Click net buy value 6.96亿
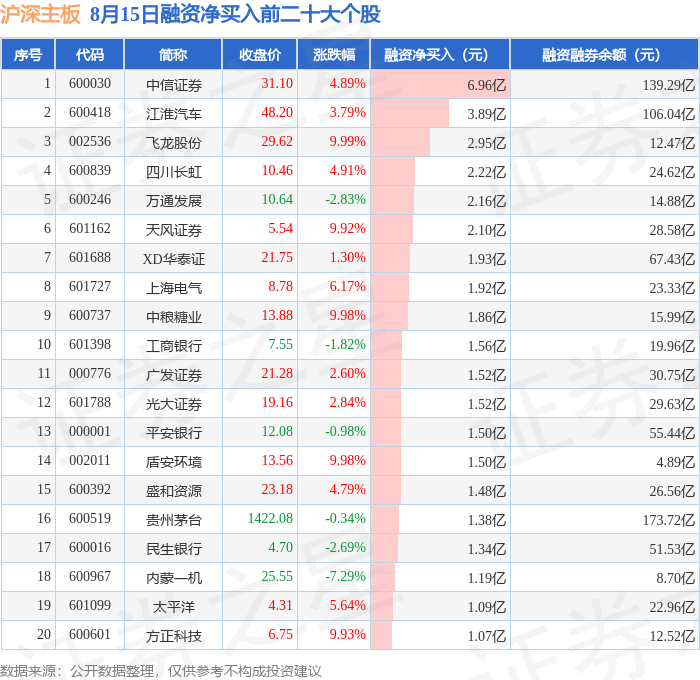 487,85
